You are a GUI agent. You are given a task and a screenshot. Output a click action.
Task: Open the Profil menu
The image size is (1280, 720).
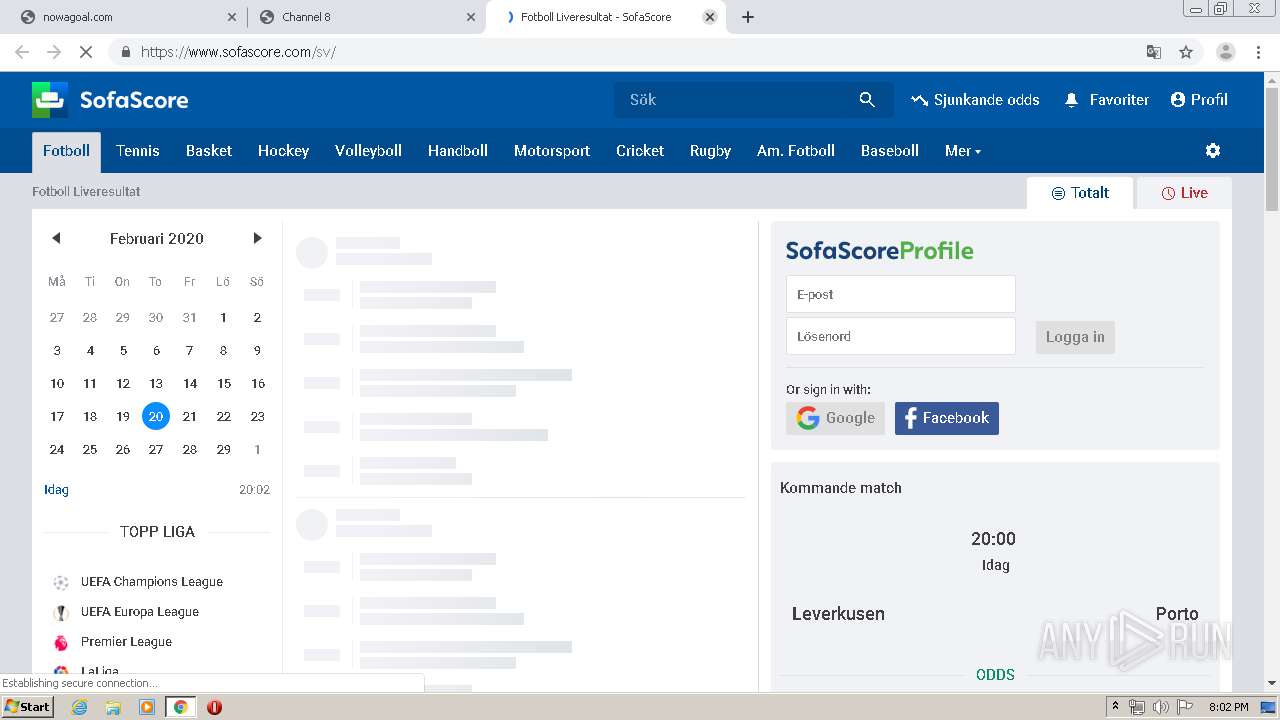(x=1199, y=100)
